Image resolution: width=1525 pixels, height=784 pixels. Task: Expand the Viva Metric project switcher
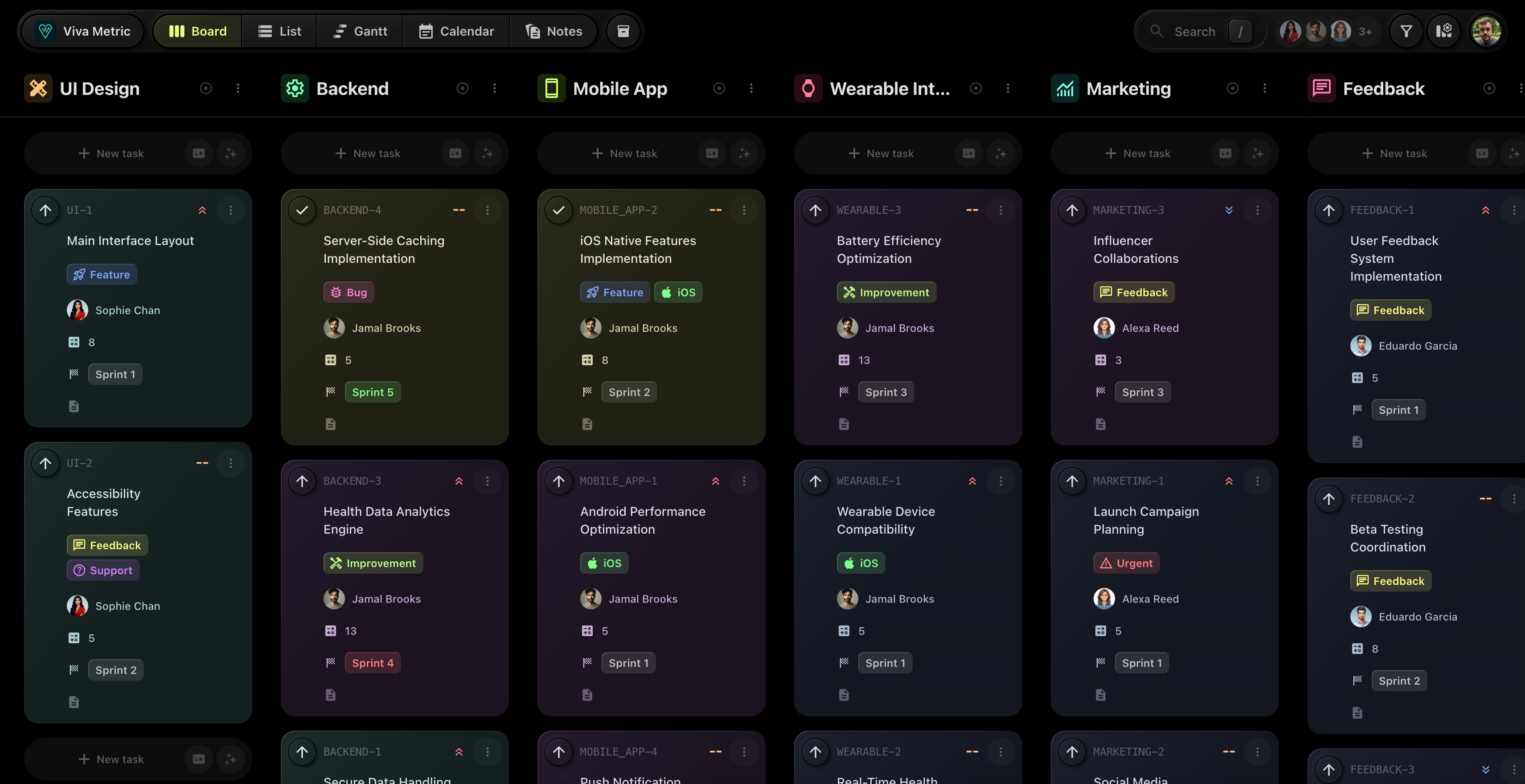click(83, 31)
